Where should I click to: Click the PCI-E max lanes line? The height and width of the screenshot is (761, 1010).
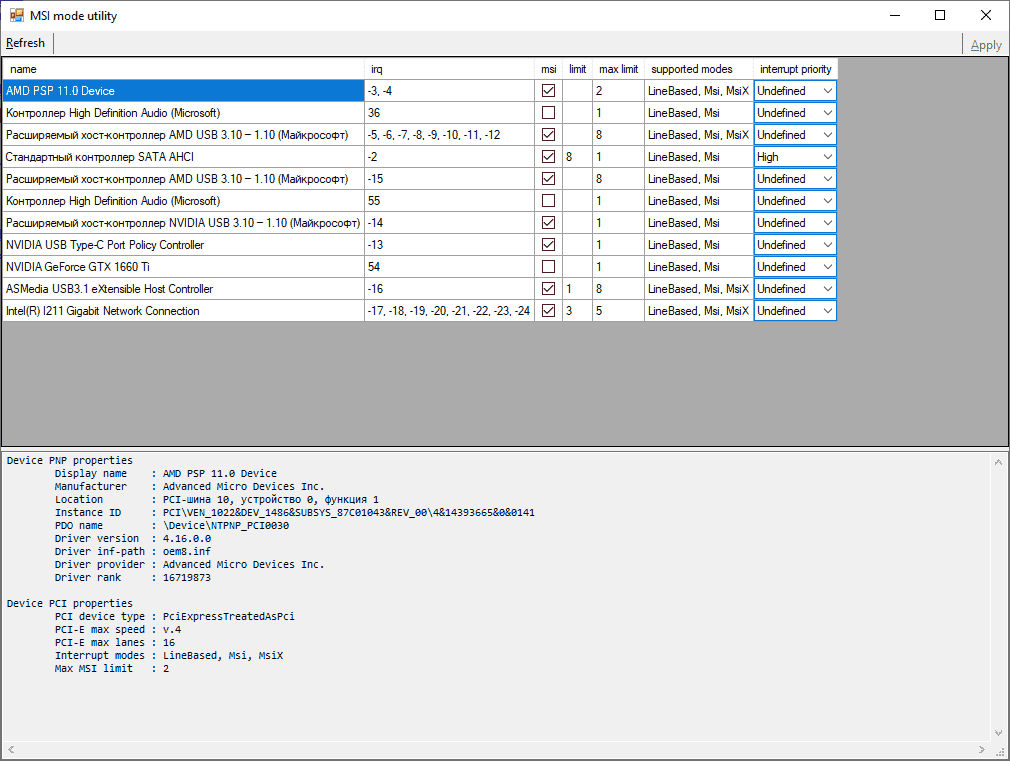(115, 642)
